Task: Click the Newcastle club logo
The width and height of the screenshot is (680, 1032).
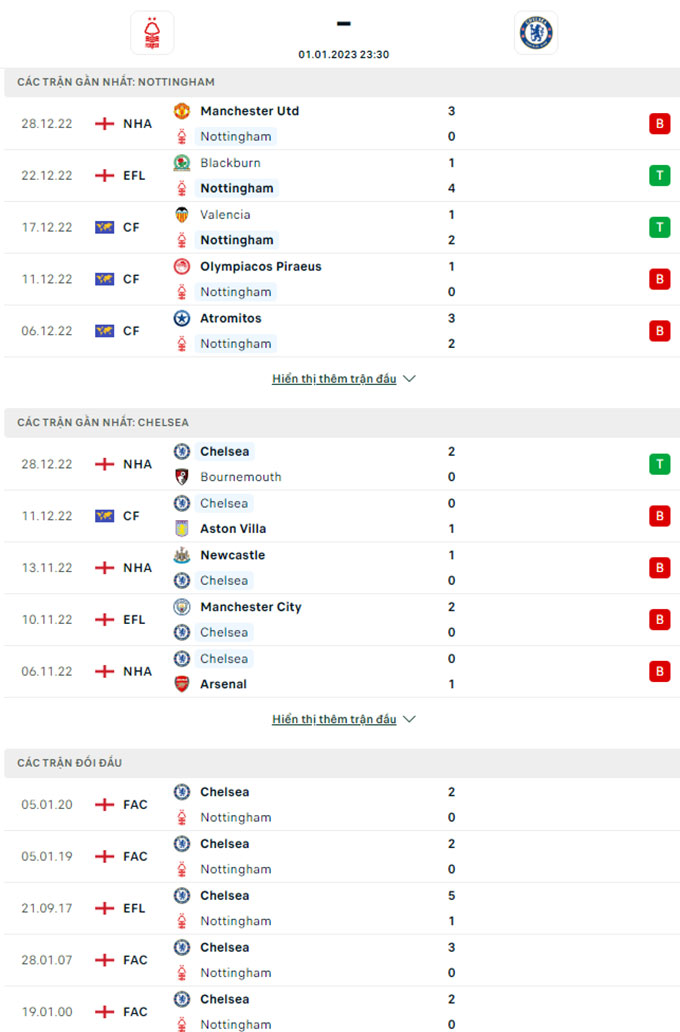Action: [x=182, y=555]
